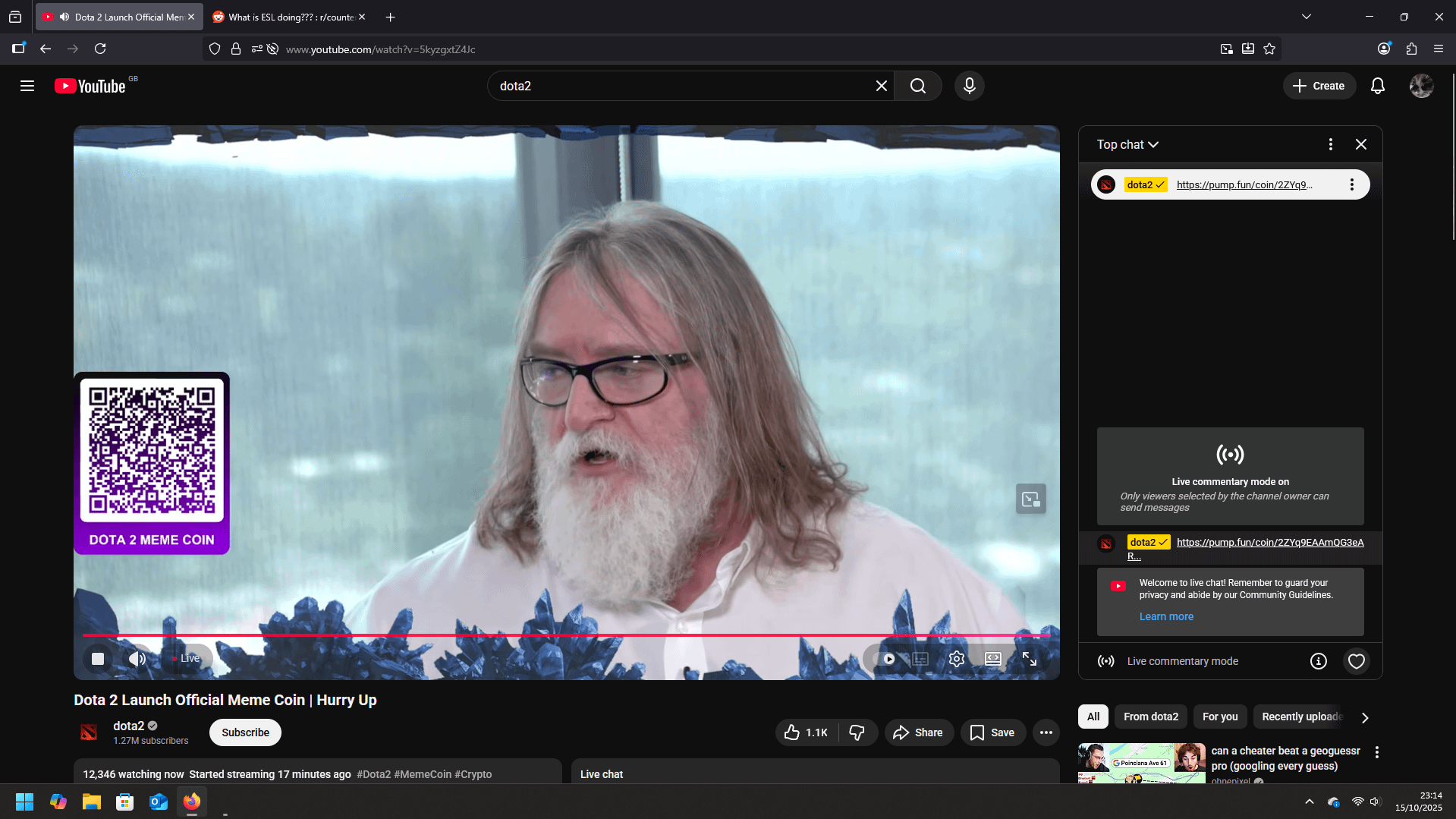Switch to theater mode
Viewport: 1456px width, 819px height.
point(993,658)
